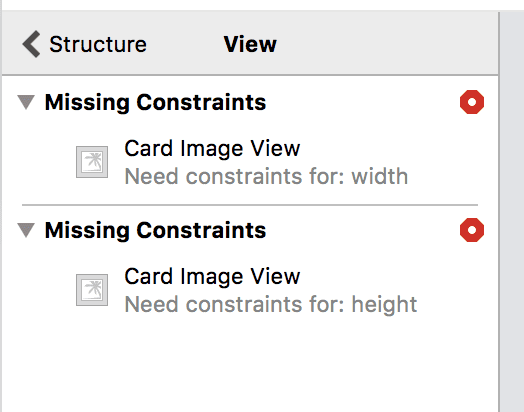Click 'Need constraints for: width' description
The height and width of the screenshot is (412, 524).
tap(266, 176)
